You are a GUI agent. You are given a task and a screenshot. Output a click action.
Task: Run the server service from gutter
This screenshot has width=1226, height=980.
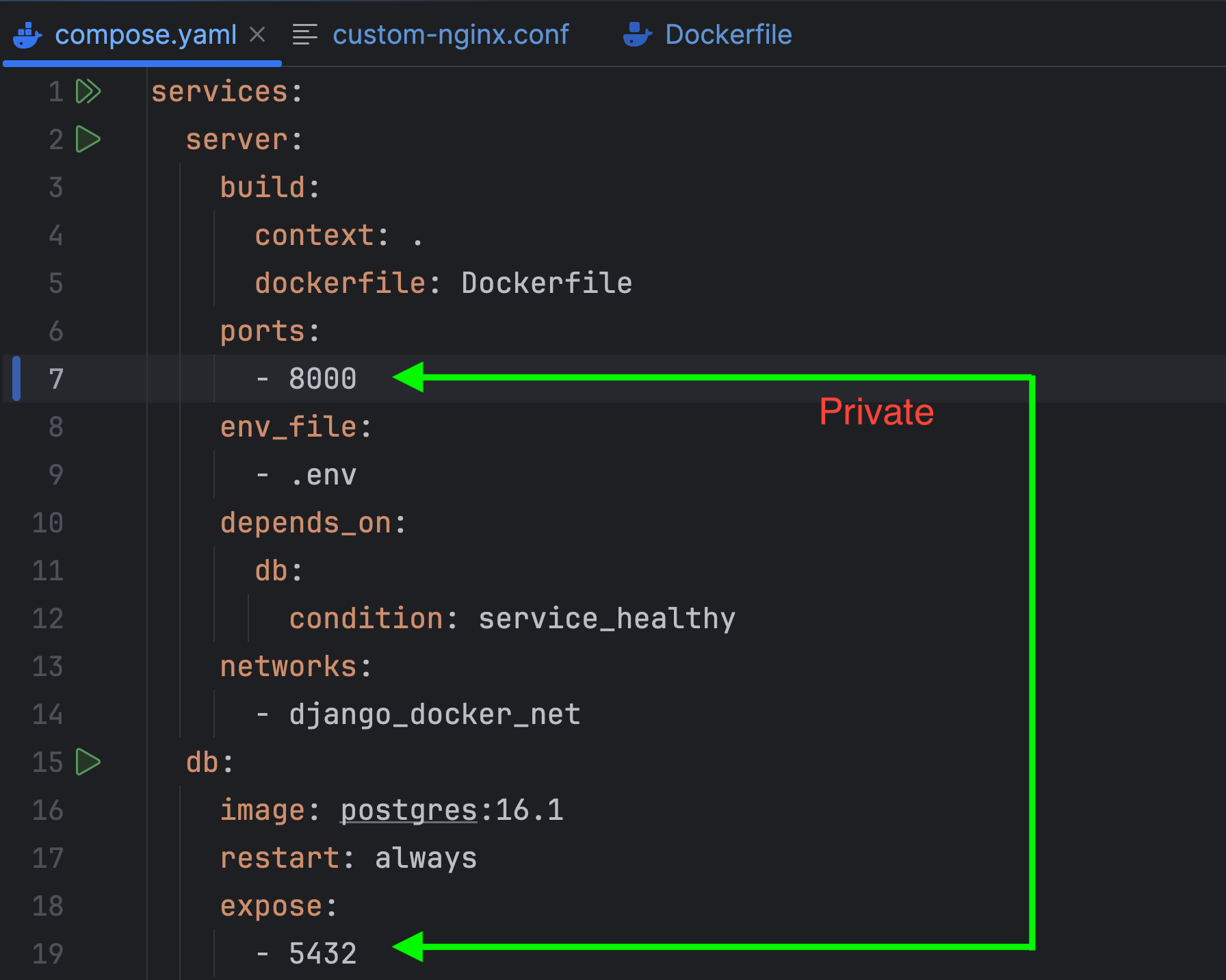coord(88,140)
